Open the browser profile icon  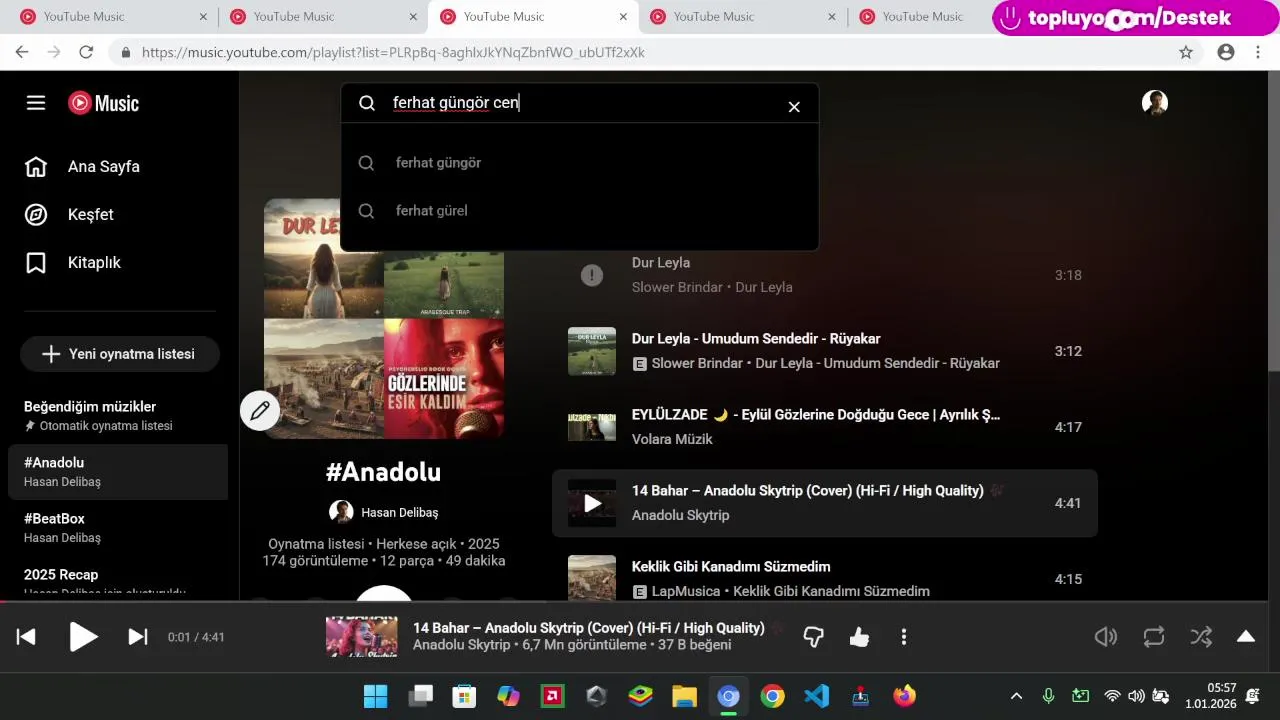tap(1226, 52)
